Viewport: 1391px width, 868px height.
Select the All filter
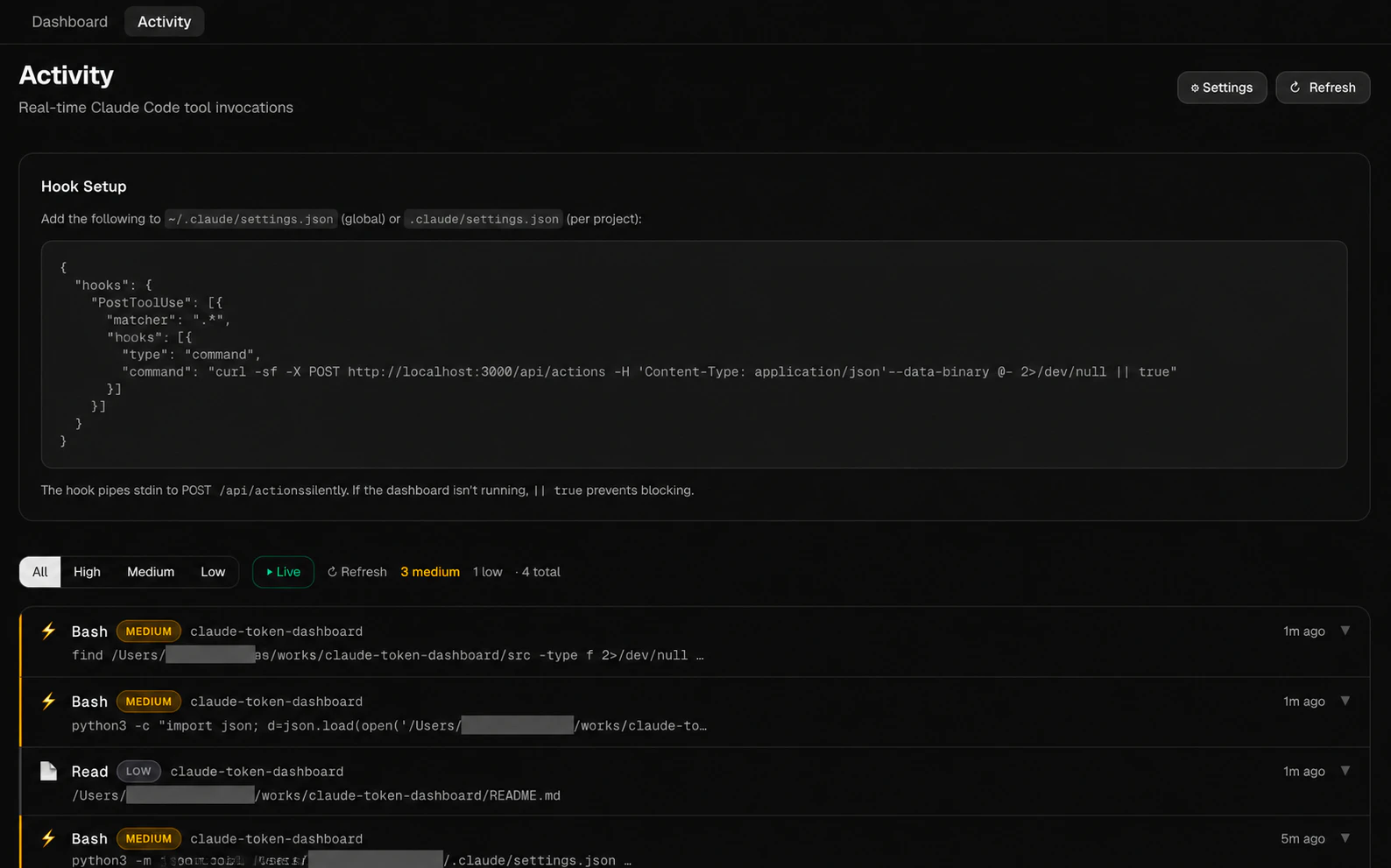coord(40,572)
